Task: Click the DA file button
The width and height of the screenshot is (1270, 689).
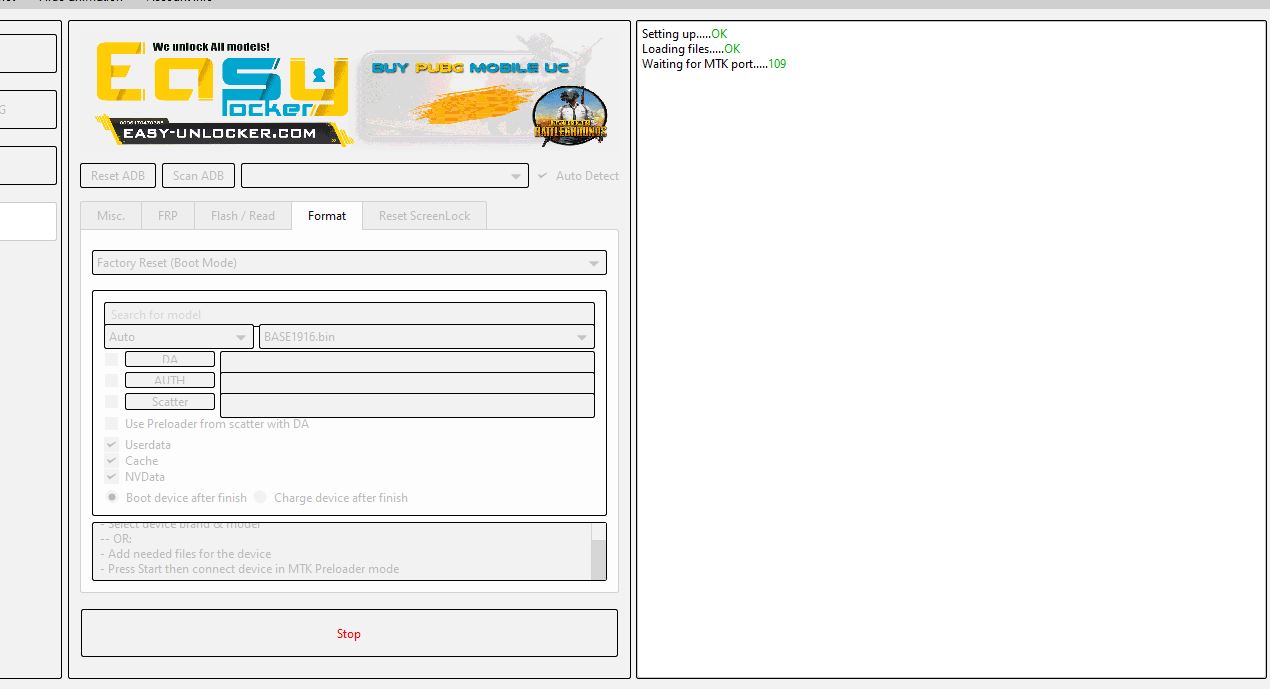Action: [x=170, y=359]
